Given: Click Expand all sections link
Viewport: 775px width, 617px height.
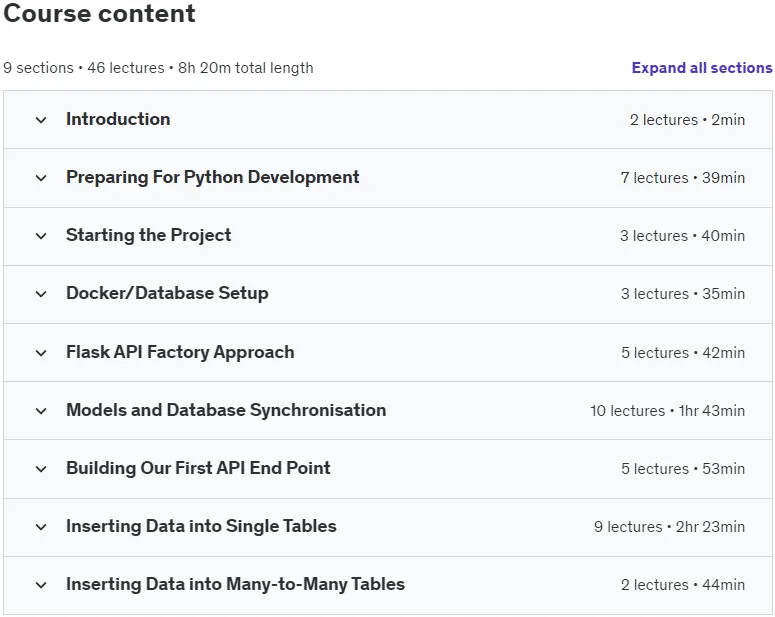Looking at the screenshot, I should click(x=702, y=68).
